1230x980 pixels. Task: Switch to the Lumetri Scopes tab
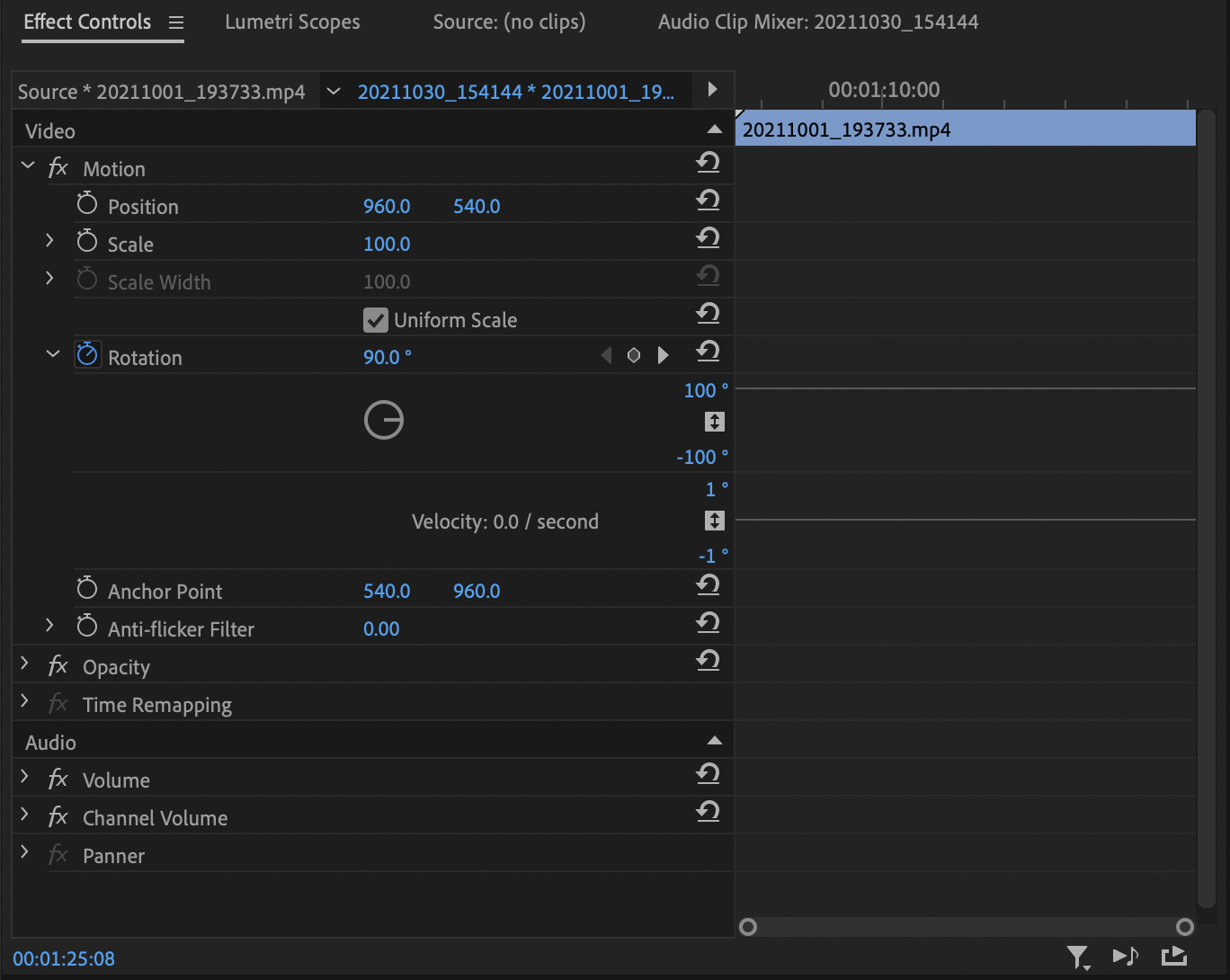292,22
